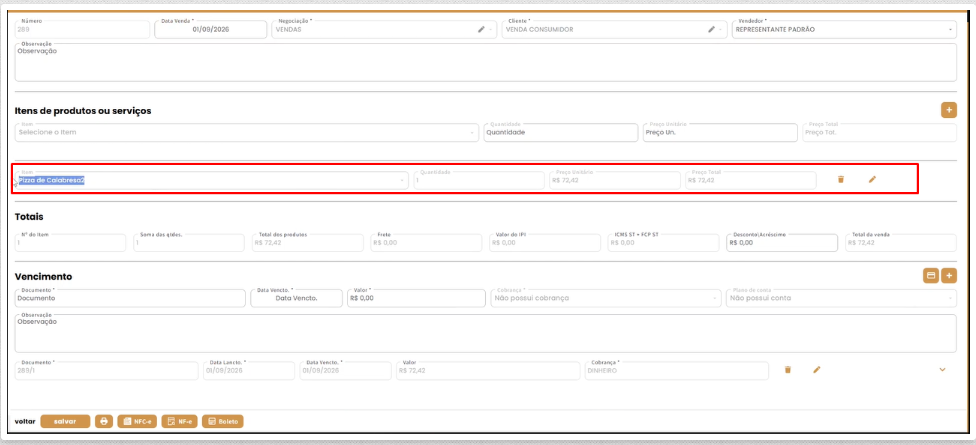Image resolution: width=976 pixels, height=445 pixels.
Task: Add a due date with Vencimento plus button
Action: pos(949,276)
